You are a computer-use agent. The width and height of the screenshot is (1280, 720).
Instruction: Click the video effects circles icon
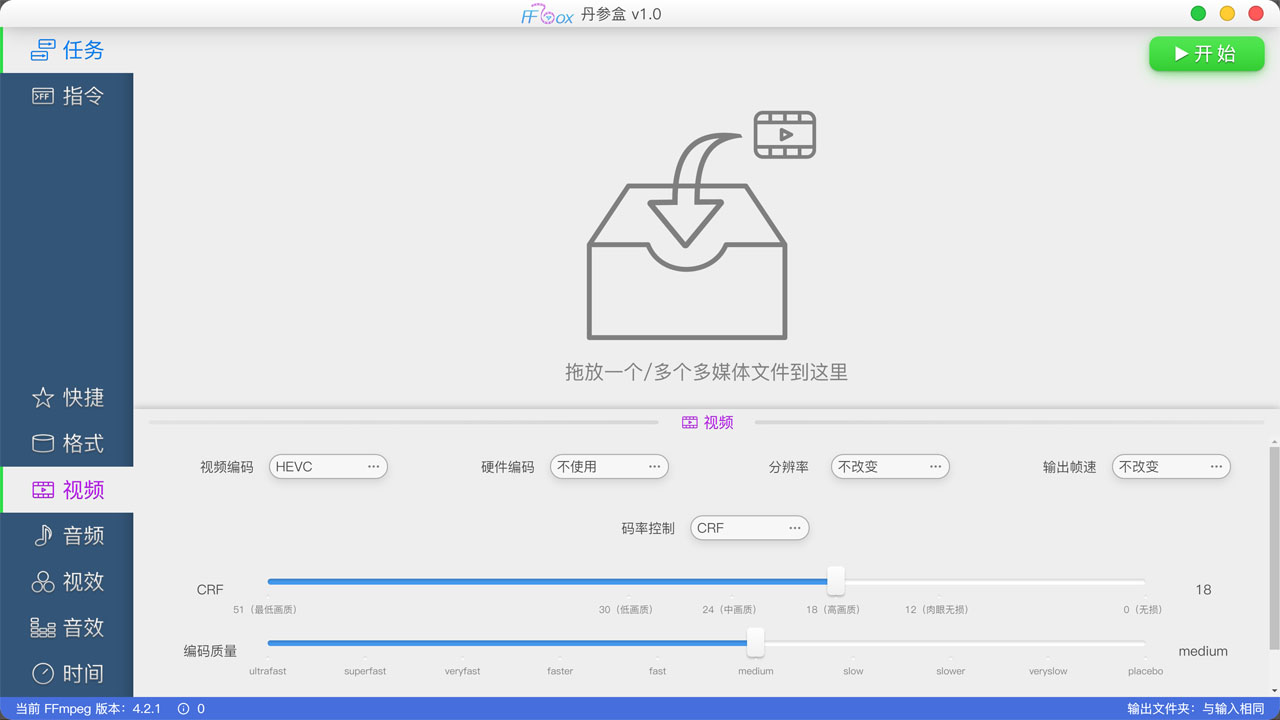[43, 582]
